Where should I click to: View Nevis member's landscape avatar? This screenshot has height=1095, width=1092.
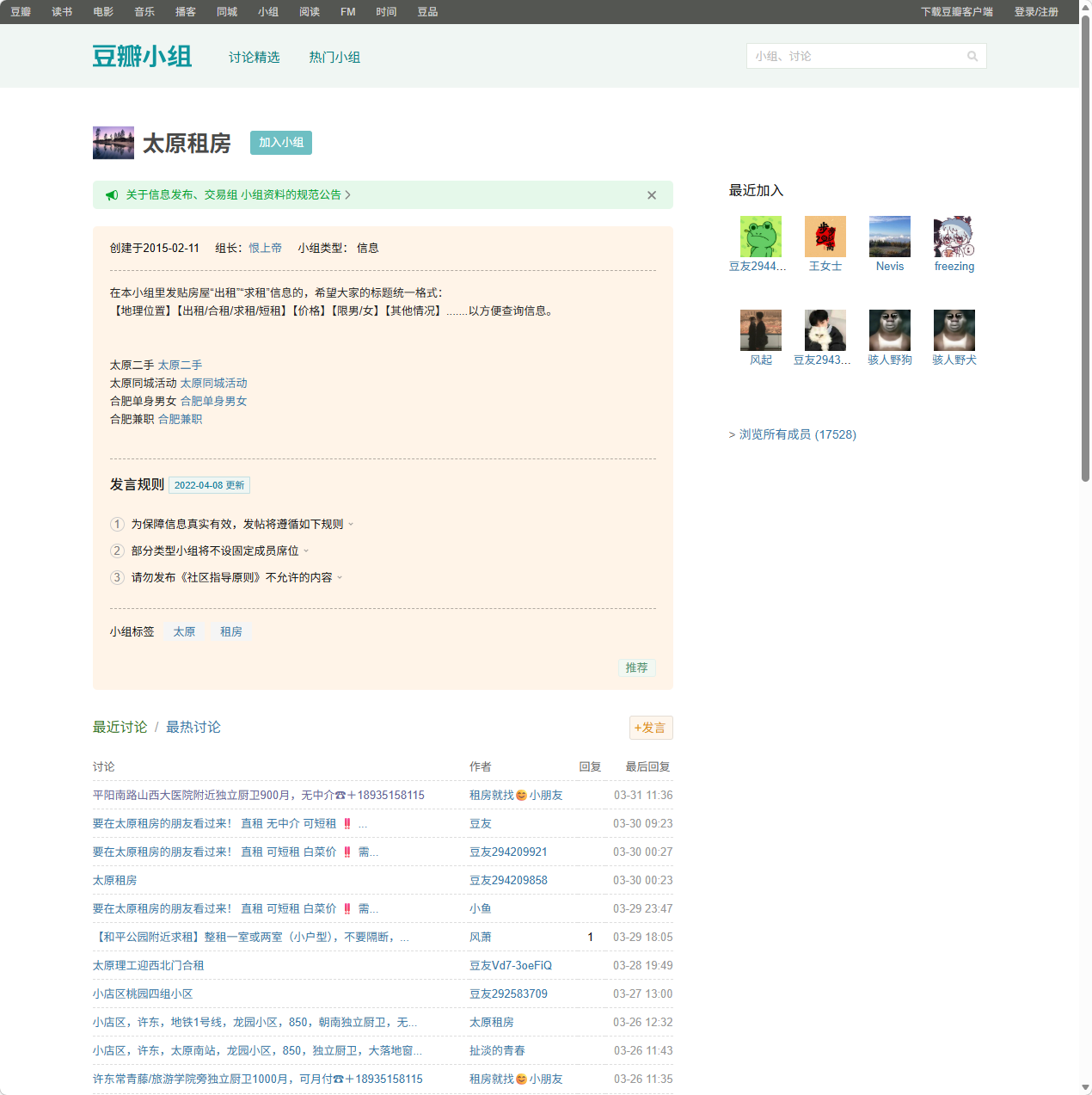(889, 237)
